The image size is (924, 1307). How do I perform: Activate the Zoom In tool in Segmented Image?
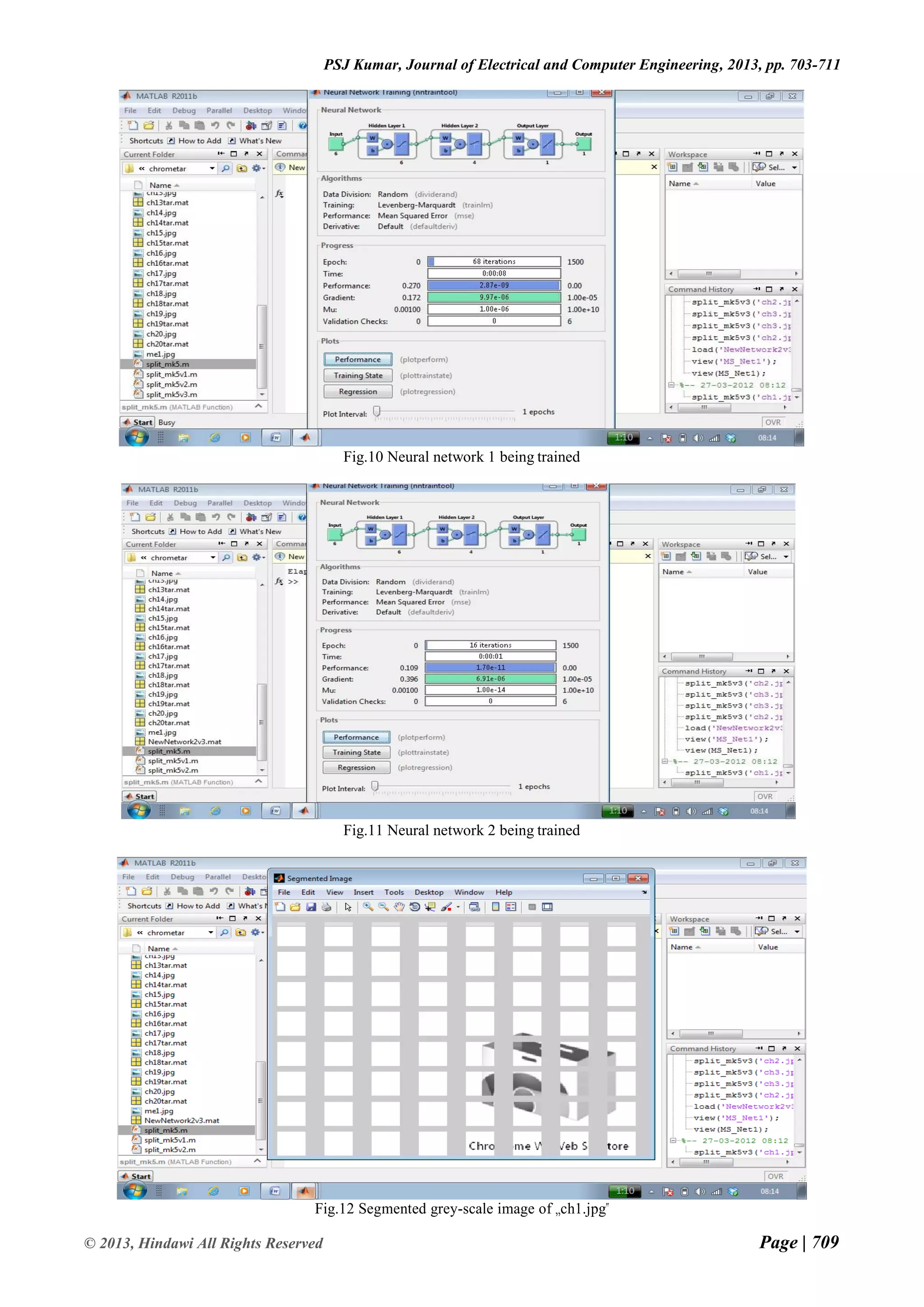(368, 907)
